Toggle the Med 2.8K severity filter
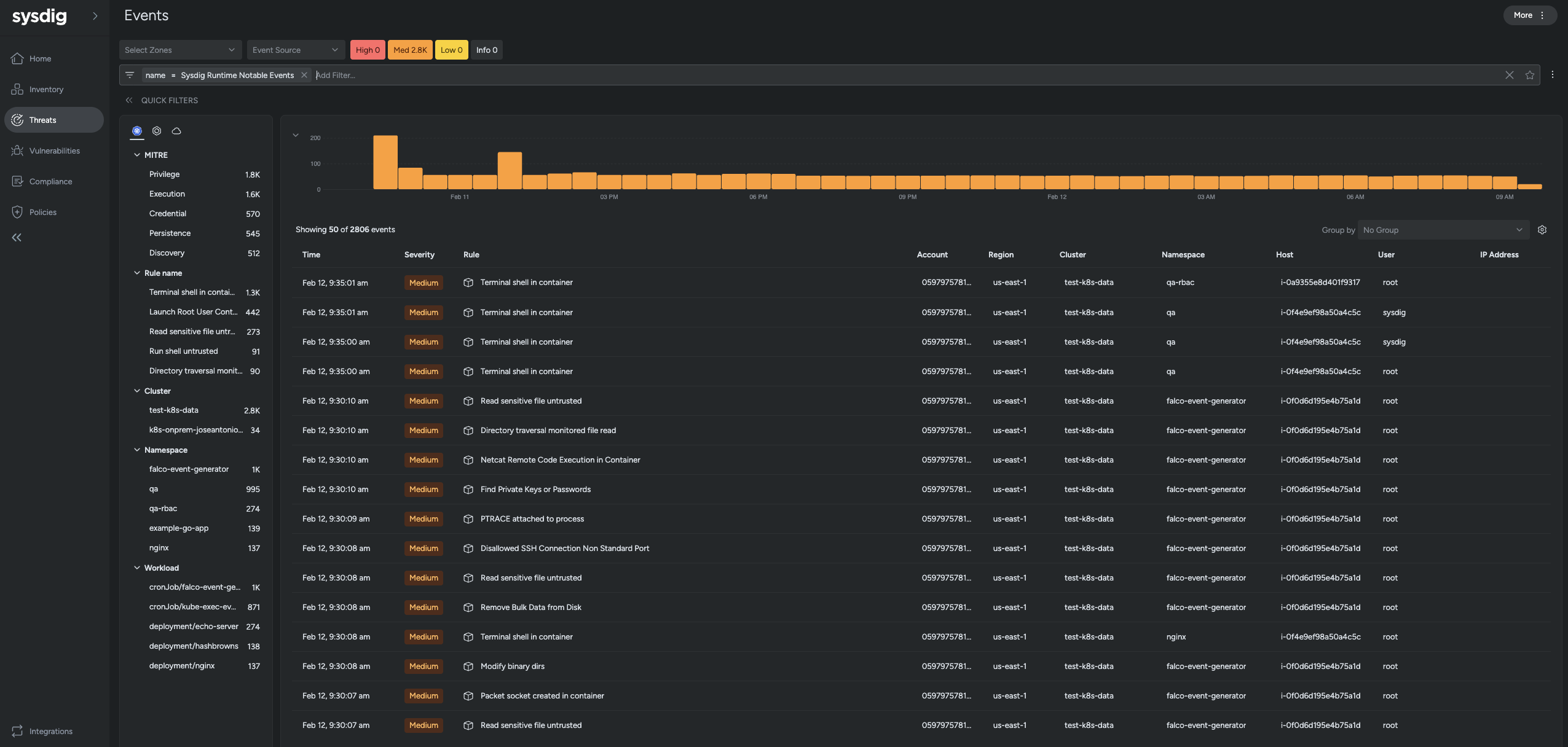The height and width of the screenshot is (747, 1568). click(410, 50)
